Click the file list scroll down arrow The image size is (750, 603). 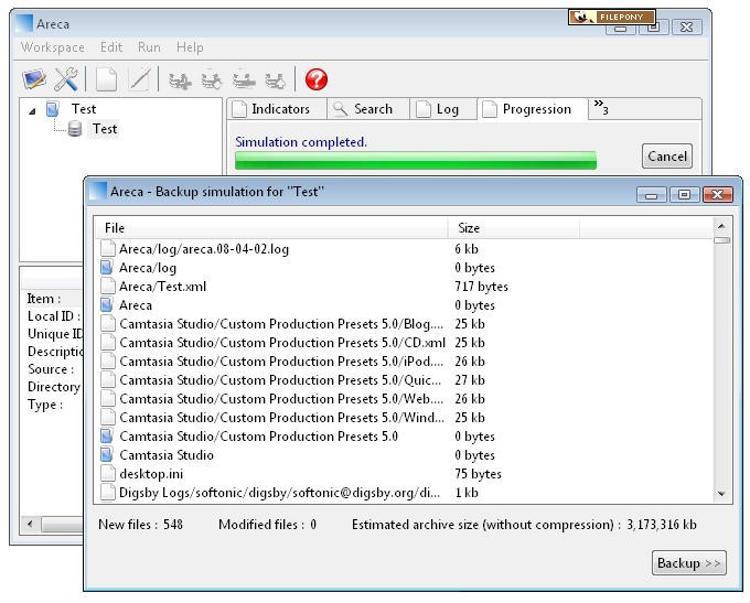pyautogui.click(x=722, y=493)
